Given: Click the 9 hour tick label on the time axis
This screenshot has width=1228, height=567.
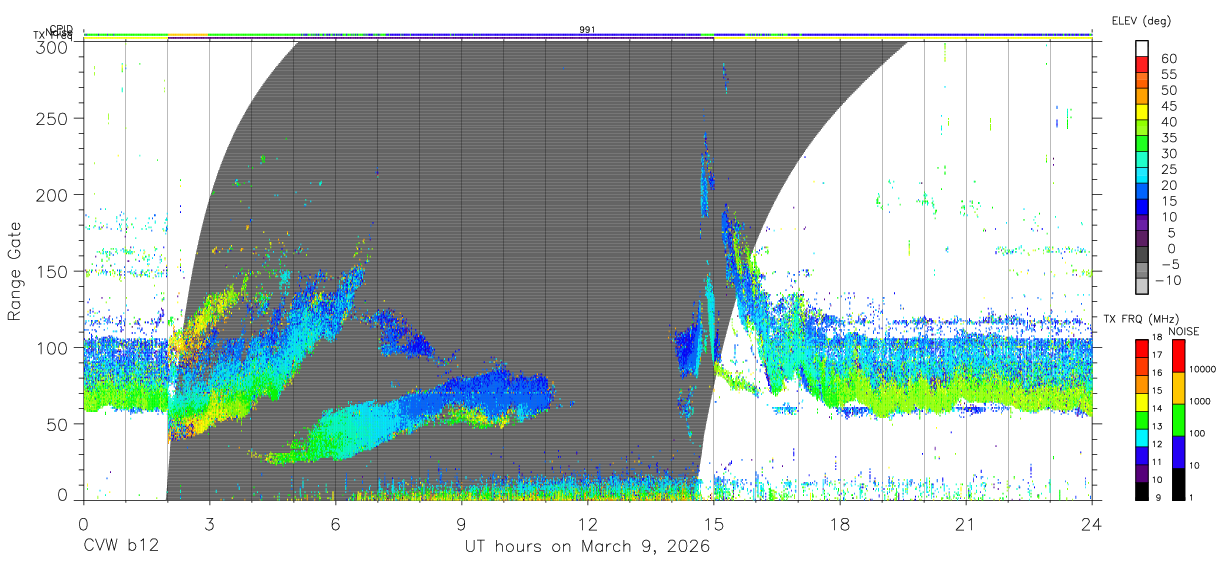Looking at the screenshot, I should [461, 524].
